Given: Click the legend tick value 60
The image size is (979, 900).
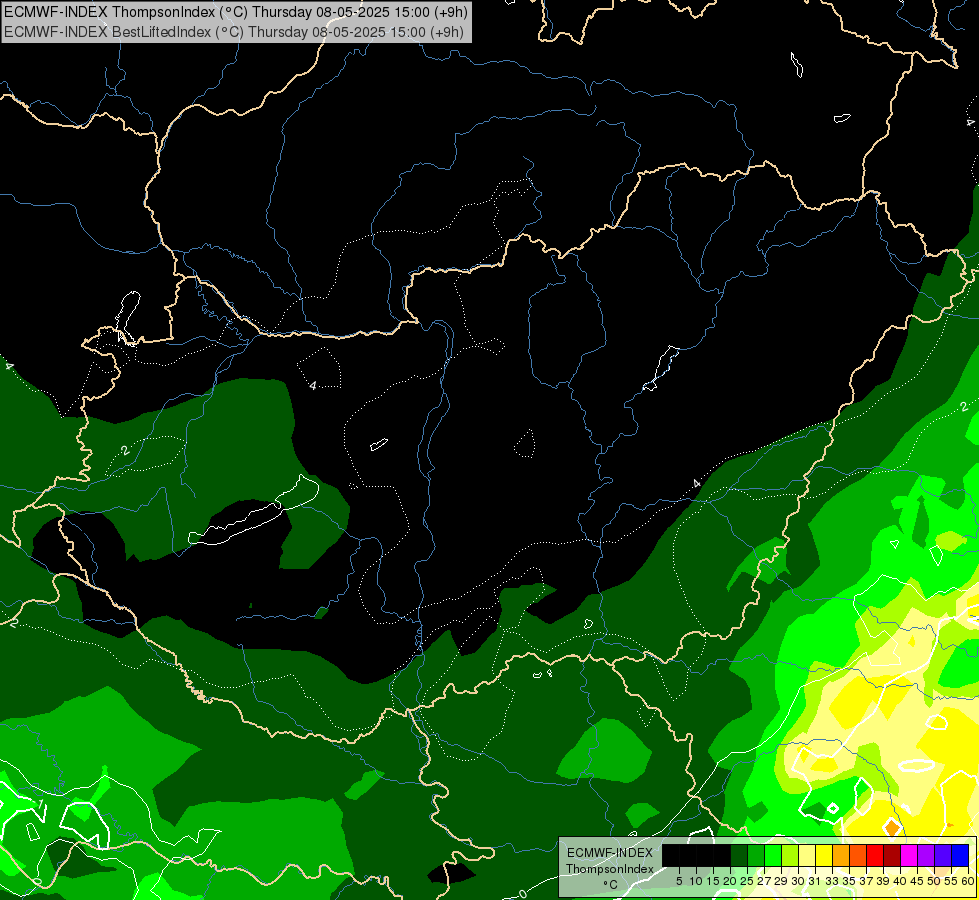Looking at the screenshot, I should [968, 881].
